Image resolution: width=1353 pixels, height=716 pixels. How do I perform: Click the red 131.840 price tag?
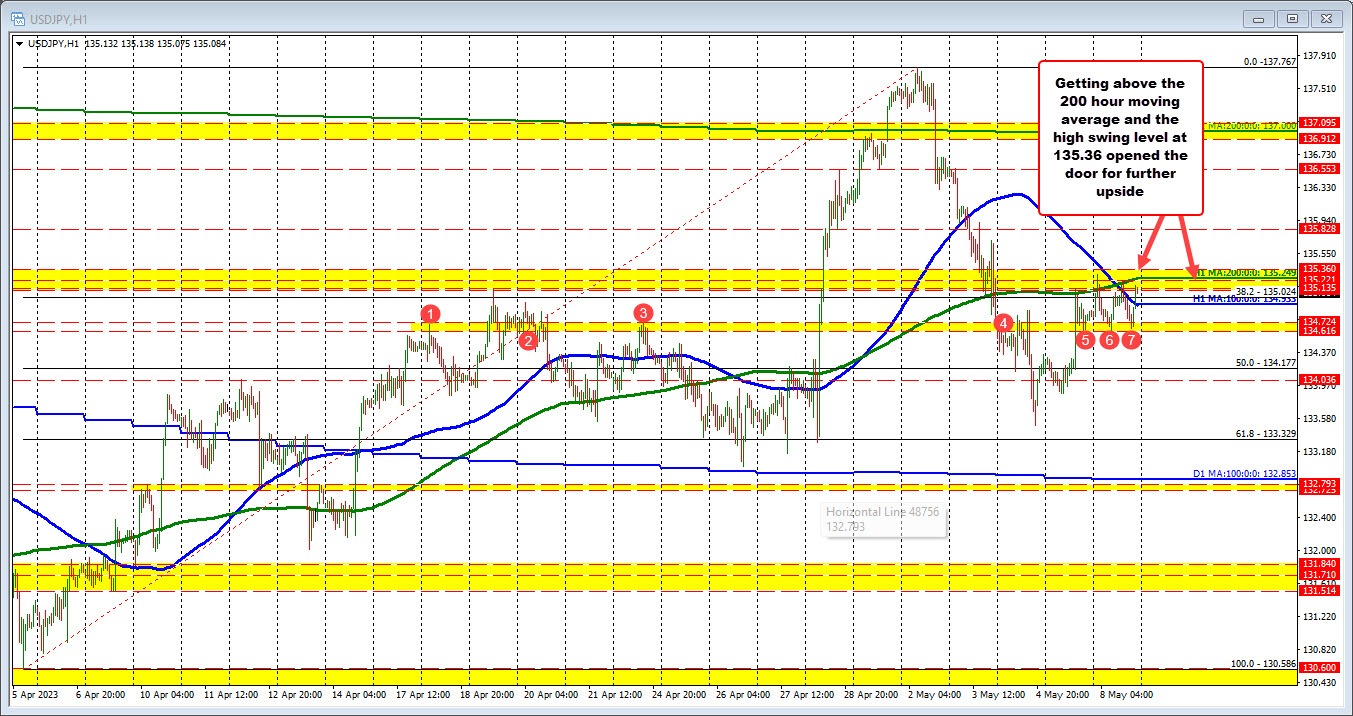click(x=1321, y=564)
